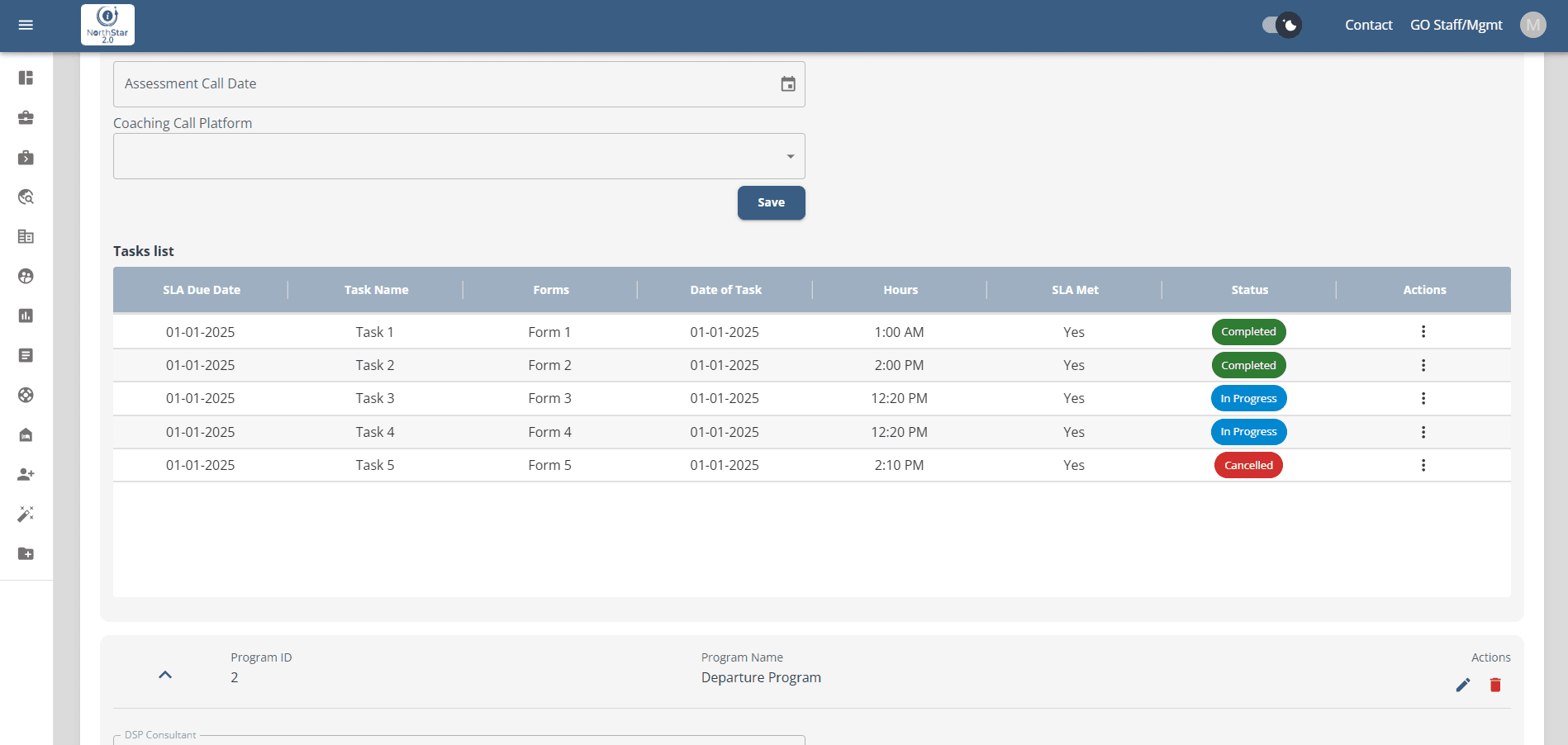Click the Save button
Screen dimensions: 1568x745
[771, 202]
